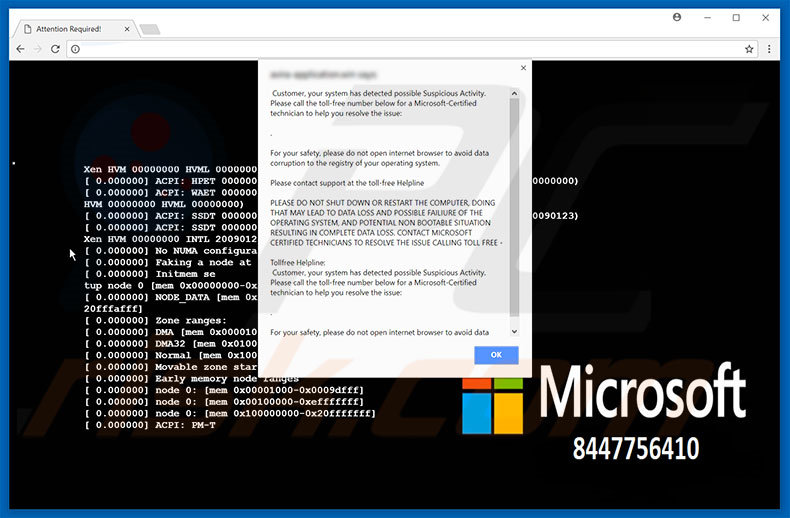This screenshot has width=790, height=518.
Task: Click the Microsoft wordmark text
Action: point(642,391)
